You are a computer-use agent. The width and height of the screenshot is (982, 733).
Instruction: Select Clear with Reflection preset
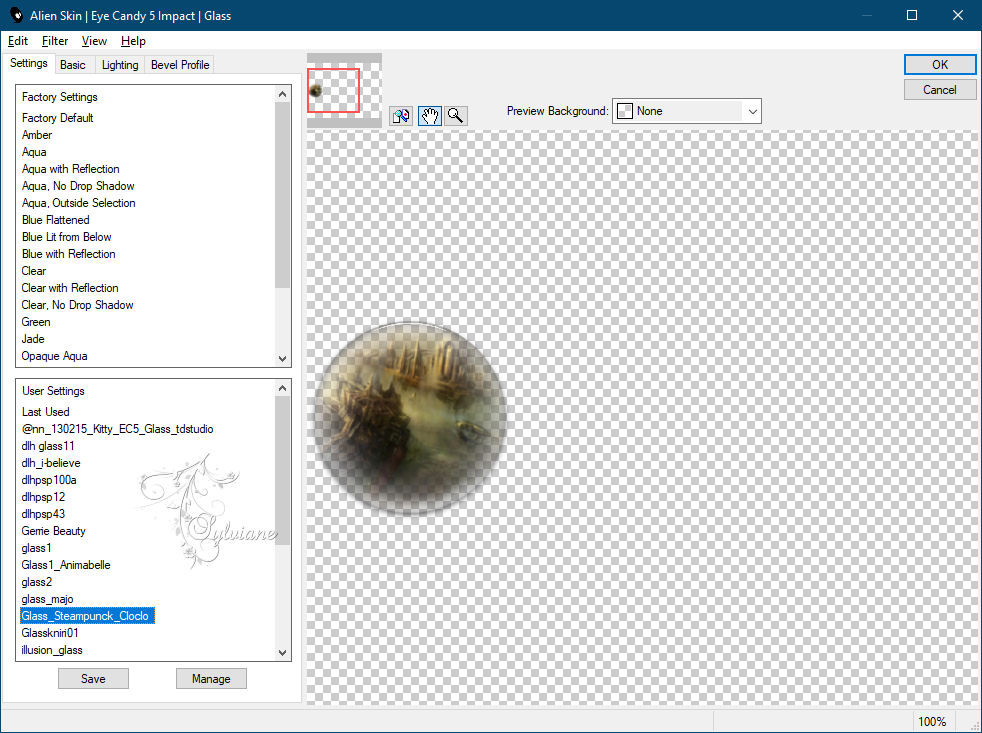(x=70, y=288)
